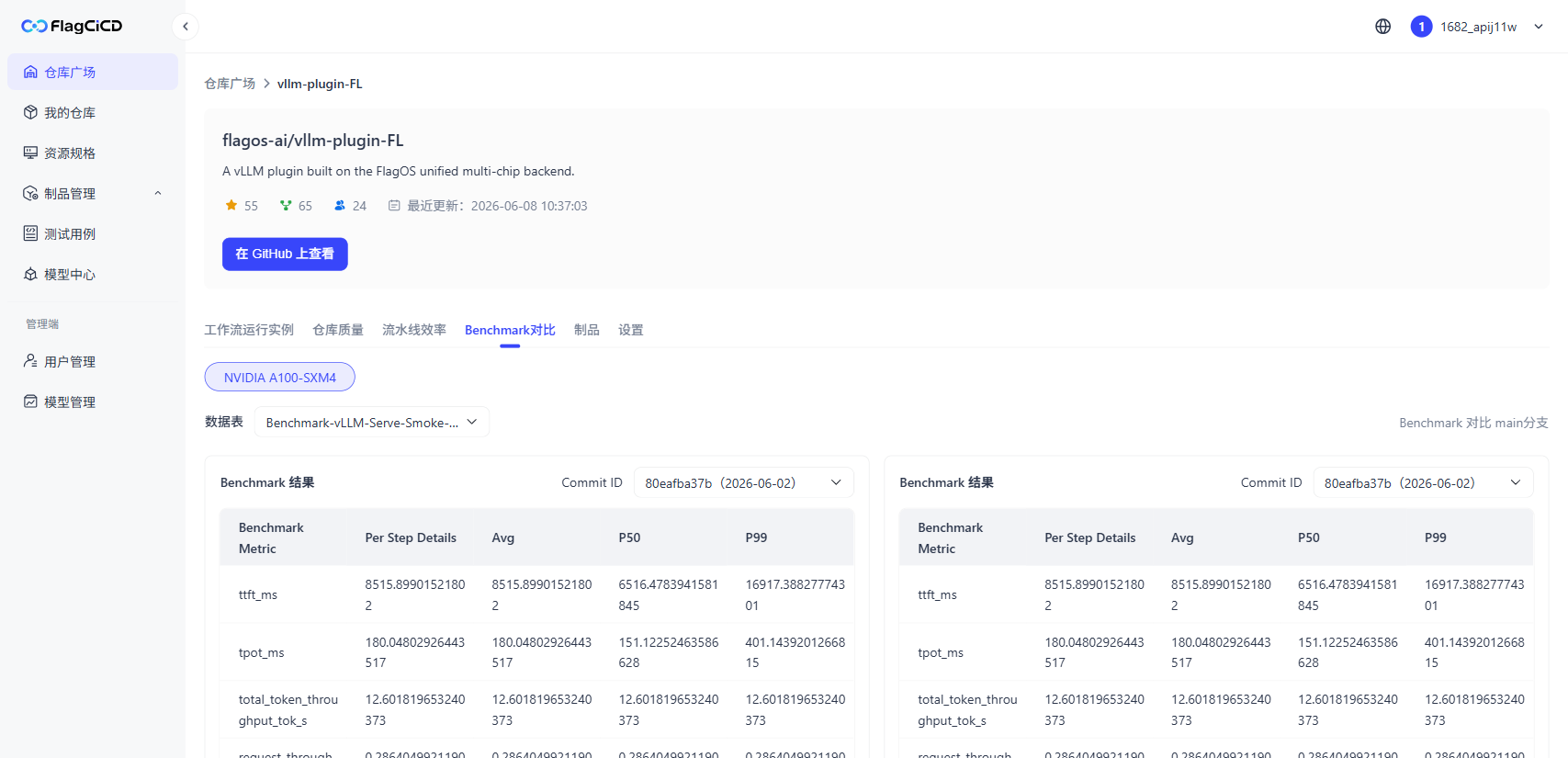Click the 模型中心 icon
1568x758 pixels.
30,274
